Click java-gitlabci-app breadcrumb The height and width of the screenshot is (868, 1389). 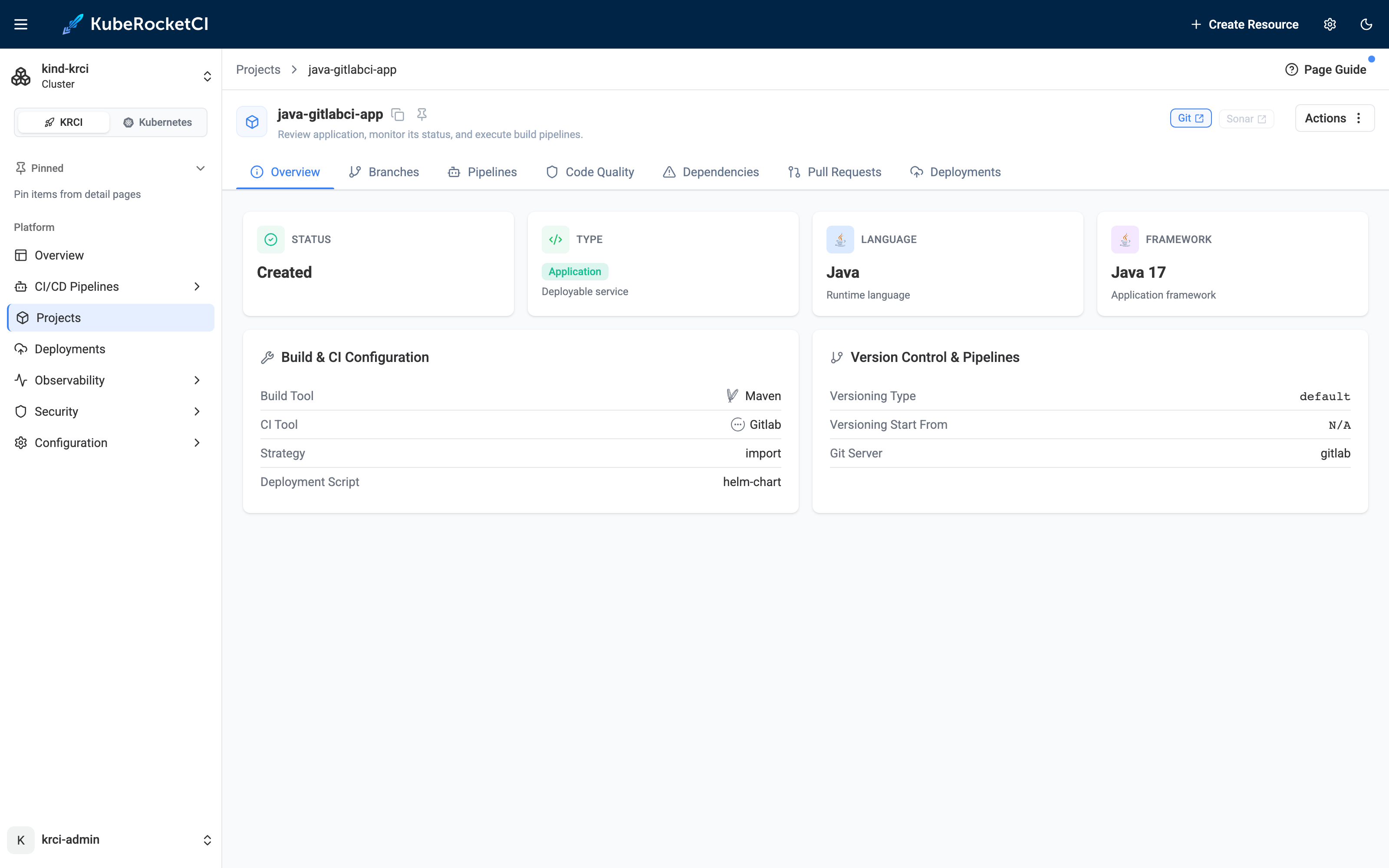pyautogui.click(x=352, y=69)
